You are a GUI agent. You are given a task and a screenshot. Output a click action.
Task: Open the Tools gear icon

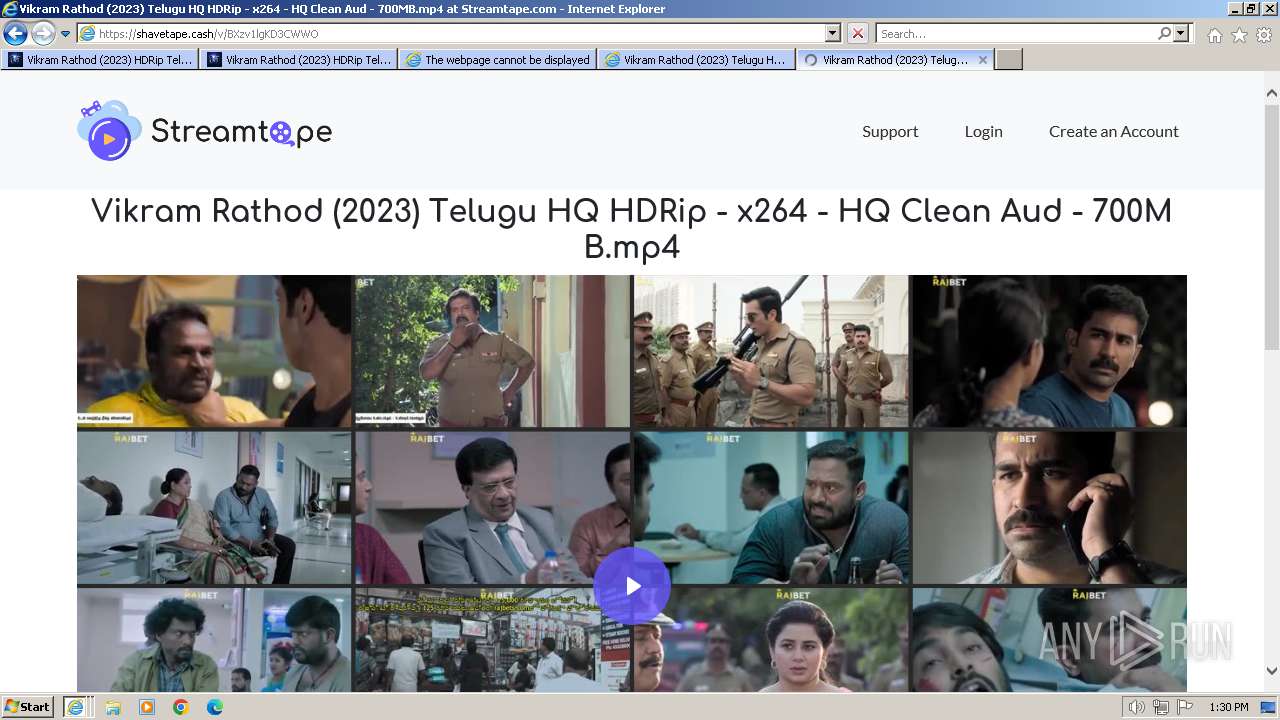[x=1264, y=35]
